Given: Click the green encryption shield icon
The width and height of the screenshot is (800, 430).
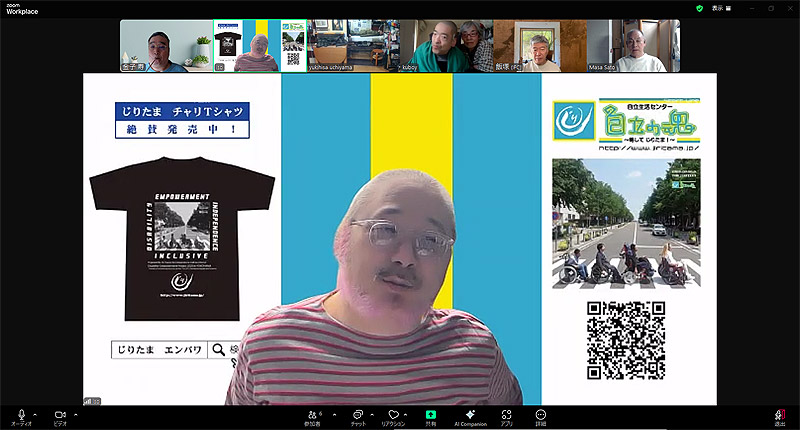Looking at the screenshot, I should coord(699,8).
